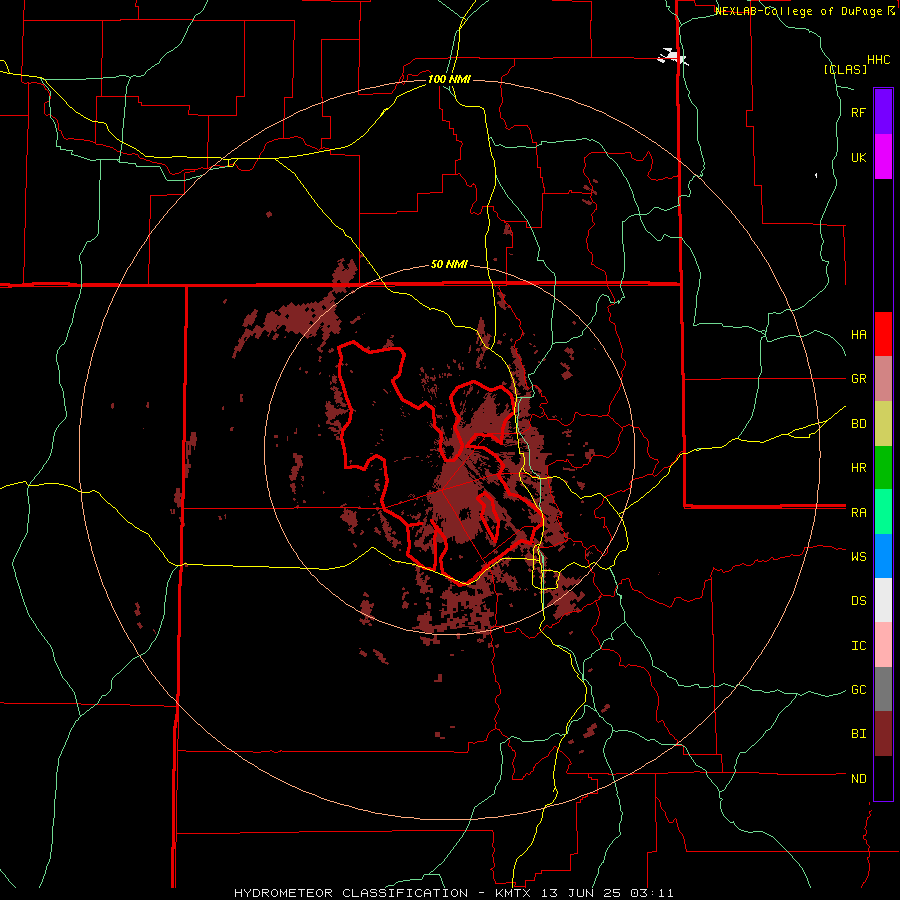900x900 pixels.
Task: Click the HHC product label
Action: tap(879, 60)
